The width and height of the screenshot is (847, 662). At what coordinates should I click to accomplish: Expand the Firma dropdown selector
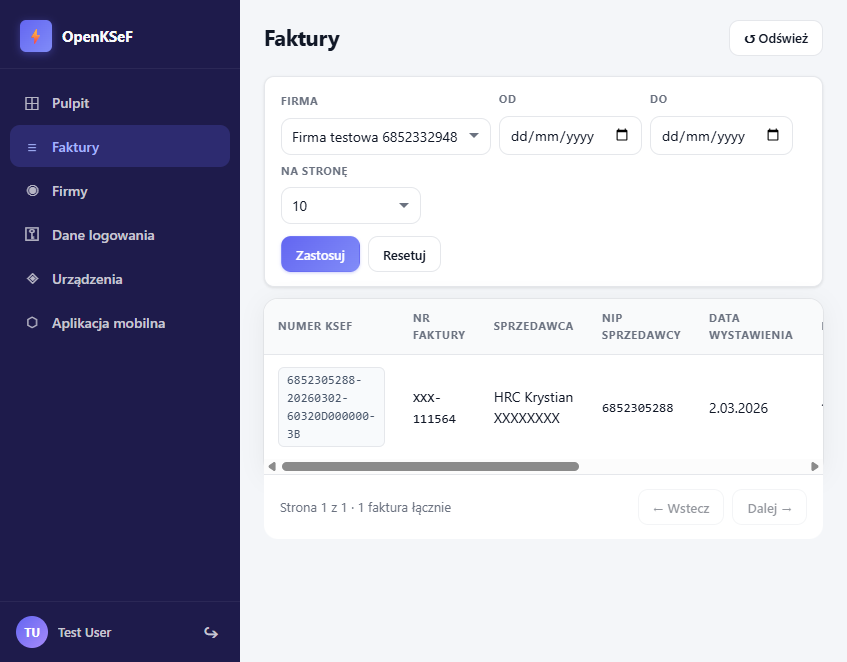(385, 136)
